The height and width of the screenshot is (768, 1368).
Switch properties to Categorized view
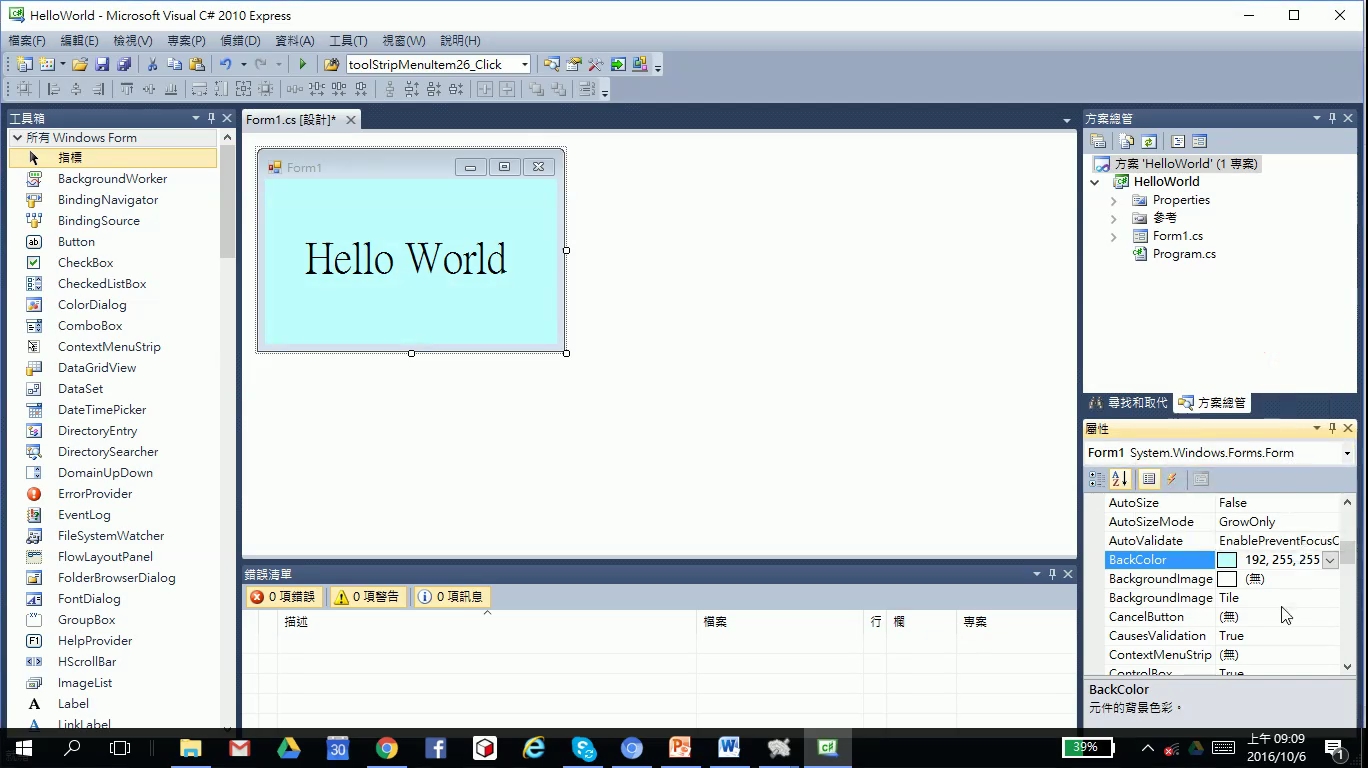[x=1098, y=479]
